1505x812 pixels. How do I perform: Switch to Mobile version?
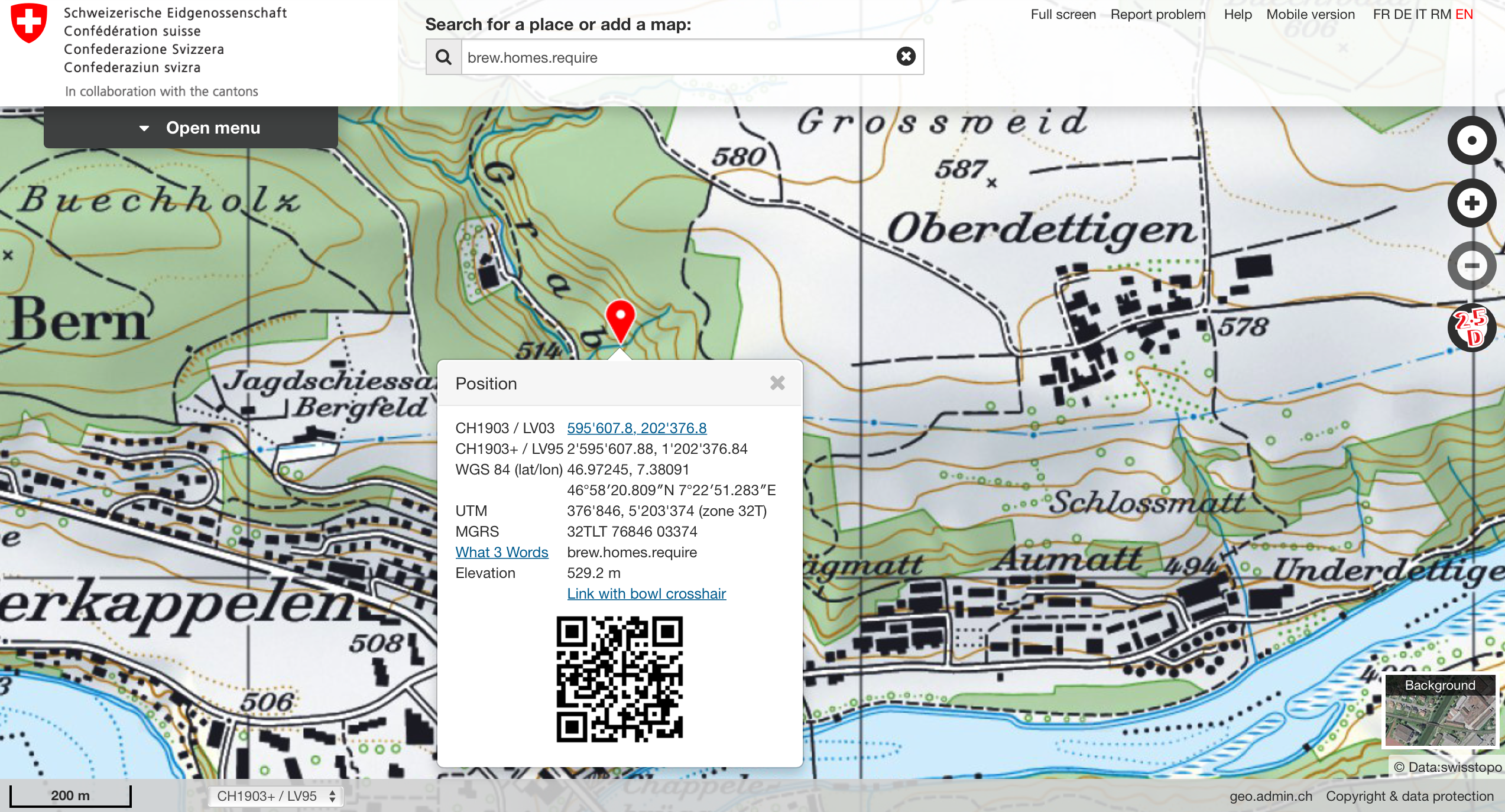click(x=1310, y=14)
